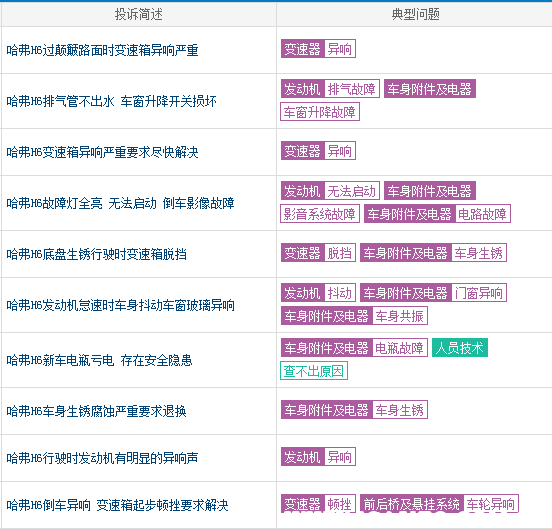Viewport: 552px width, 529px height.
Task: Click green 人员技术 tag
Action: tap(460, 348)
